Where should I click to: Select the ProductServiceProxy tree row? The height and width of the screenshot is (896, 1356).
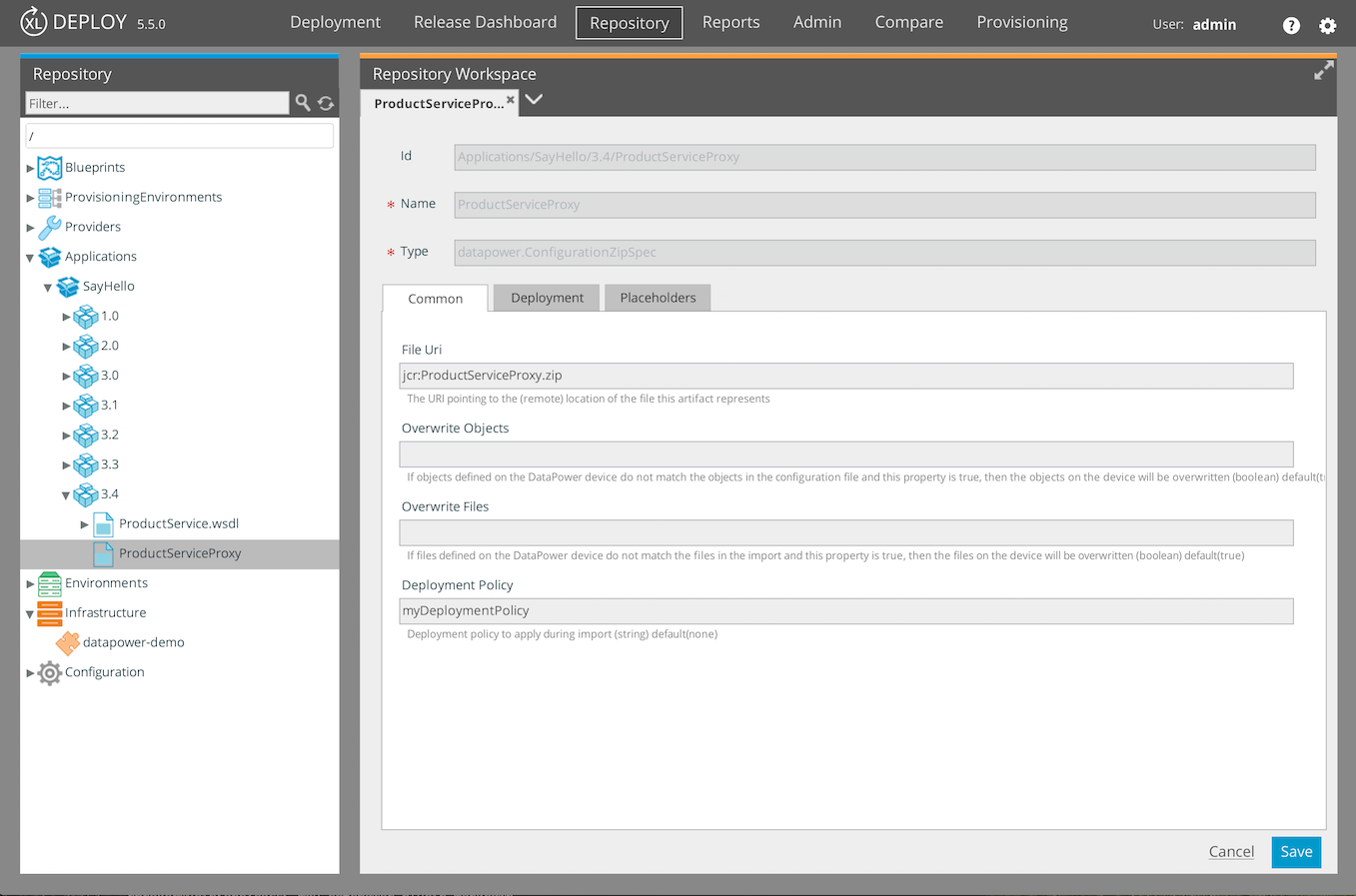[x=180, y=554]
